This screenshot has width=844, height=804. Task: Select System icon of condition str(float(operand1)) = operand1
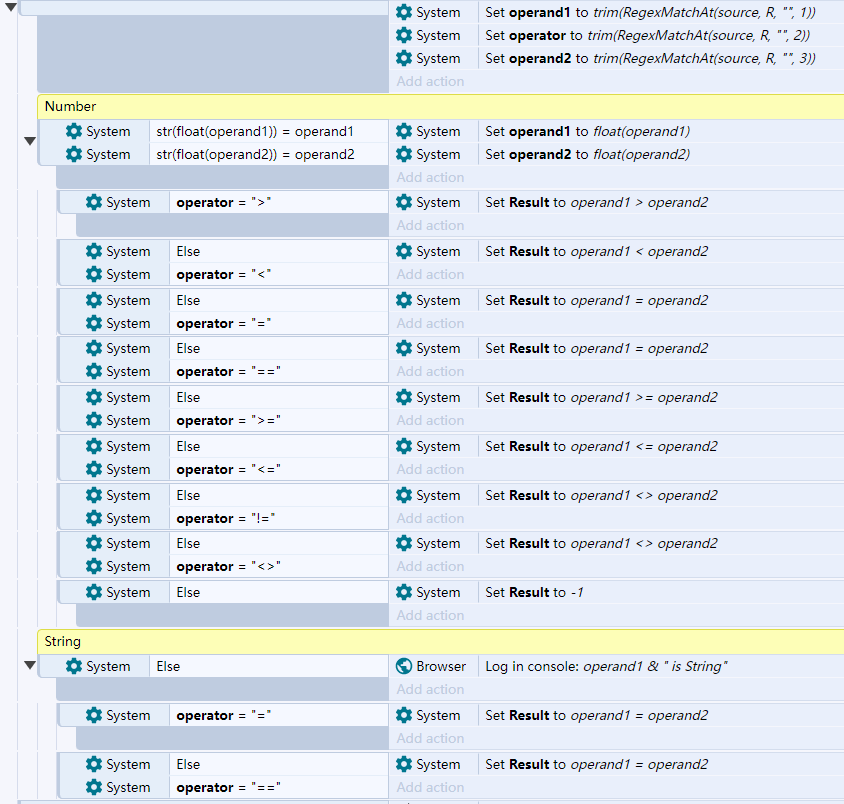74,131
